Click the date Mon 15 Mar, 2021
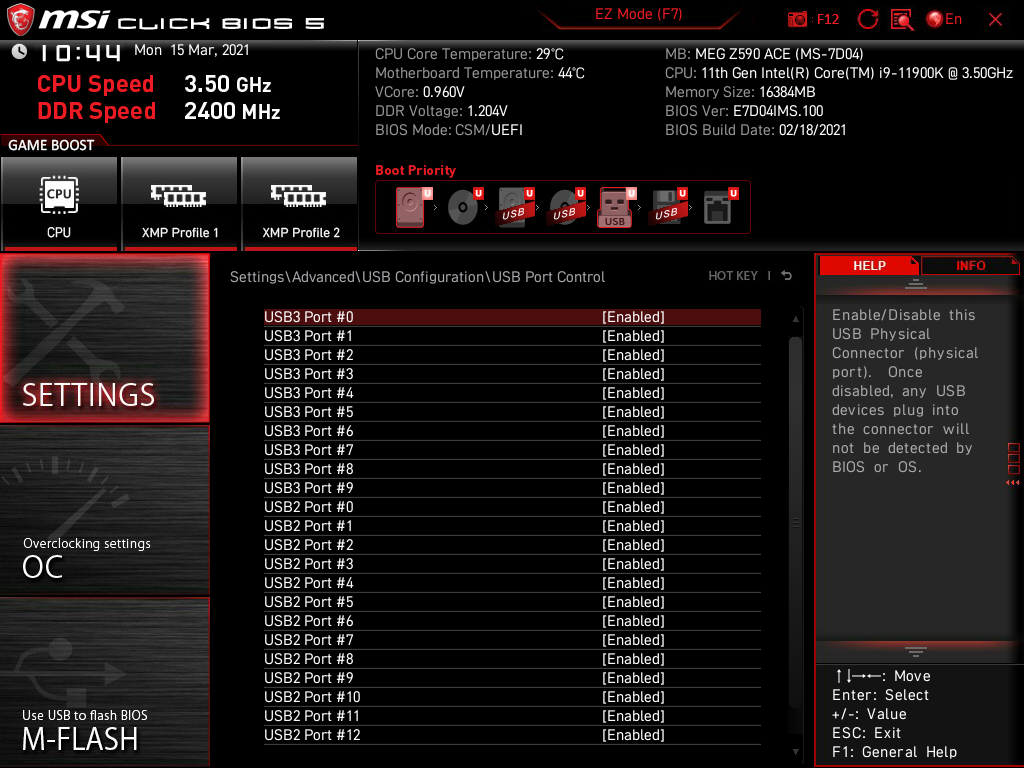This screenshot has height=768, width=1024. 191,50
